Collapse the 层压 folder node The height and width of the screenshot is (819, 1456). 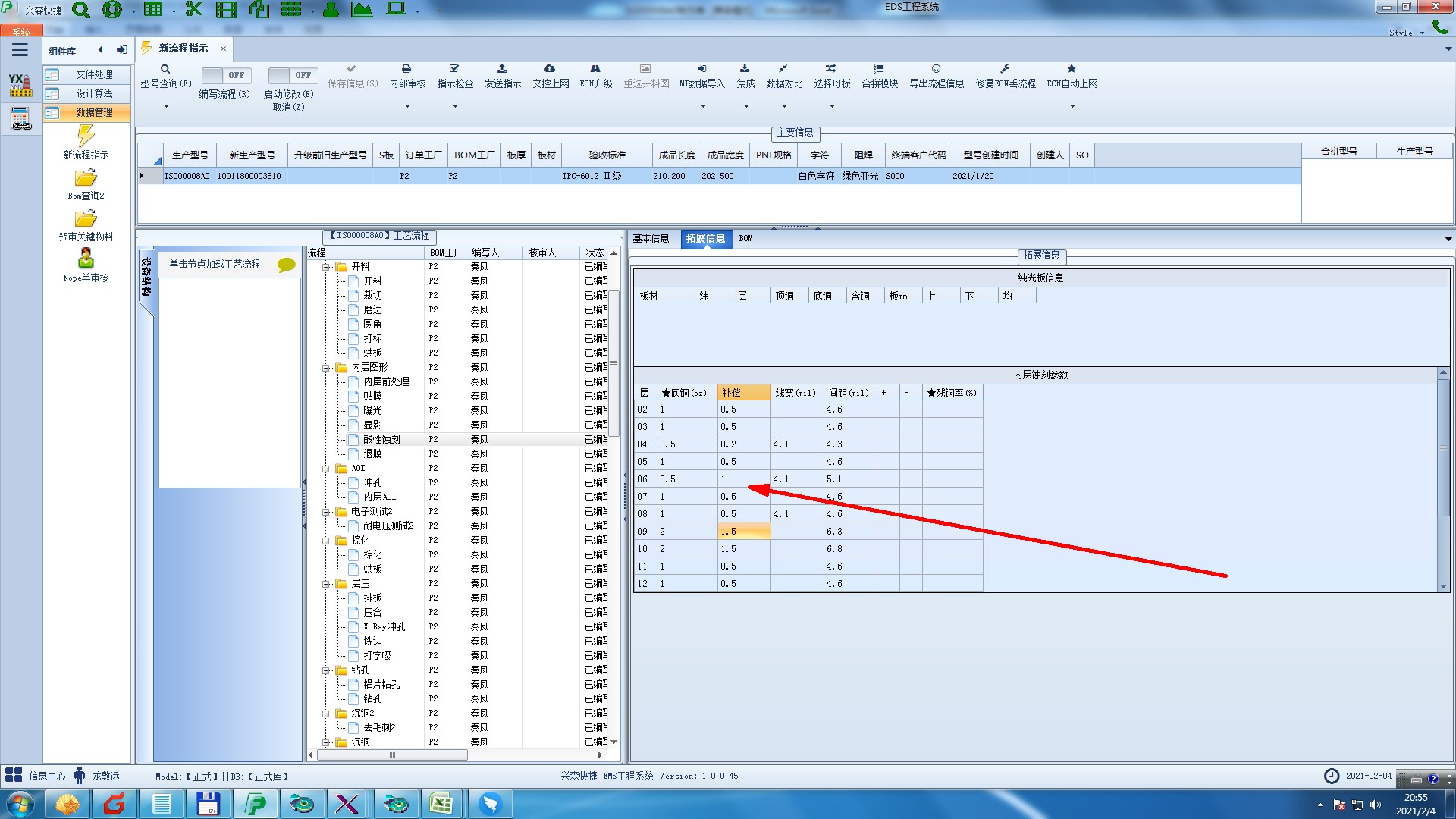tap(326, 584)
